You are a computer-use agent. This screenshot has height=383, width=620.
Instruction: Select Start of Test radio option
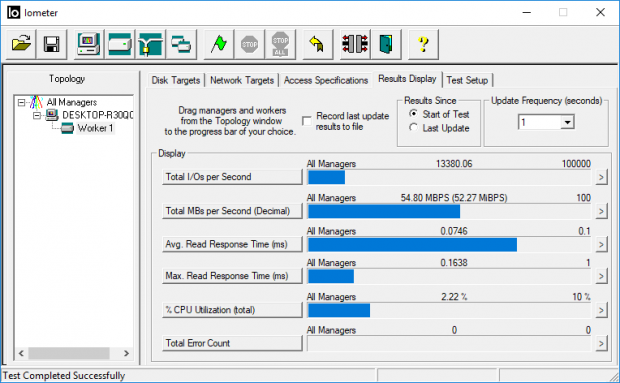click(414, 114)
